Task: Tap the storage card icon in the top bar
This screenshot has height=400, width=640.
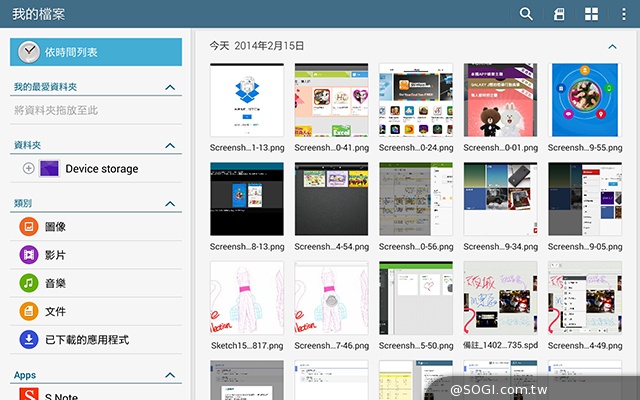Action: (x=559, y=14)
